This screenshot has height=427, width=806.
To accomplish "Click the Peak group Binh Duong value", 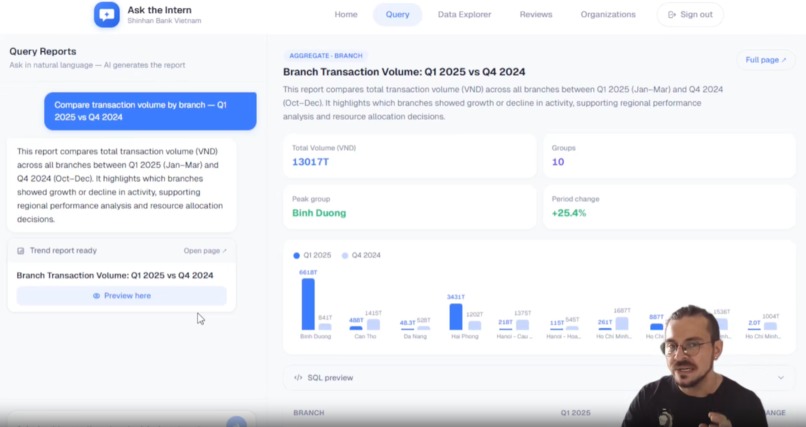I will coord(319,213).
